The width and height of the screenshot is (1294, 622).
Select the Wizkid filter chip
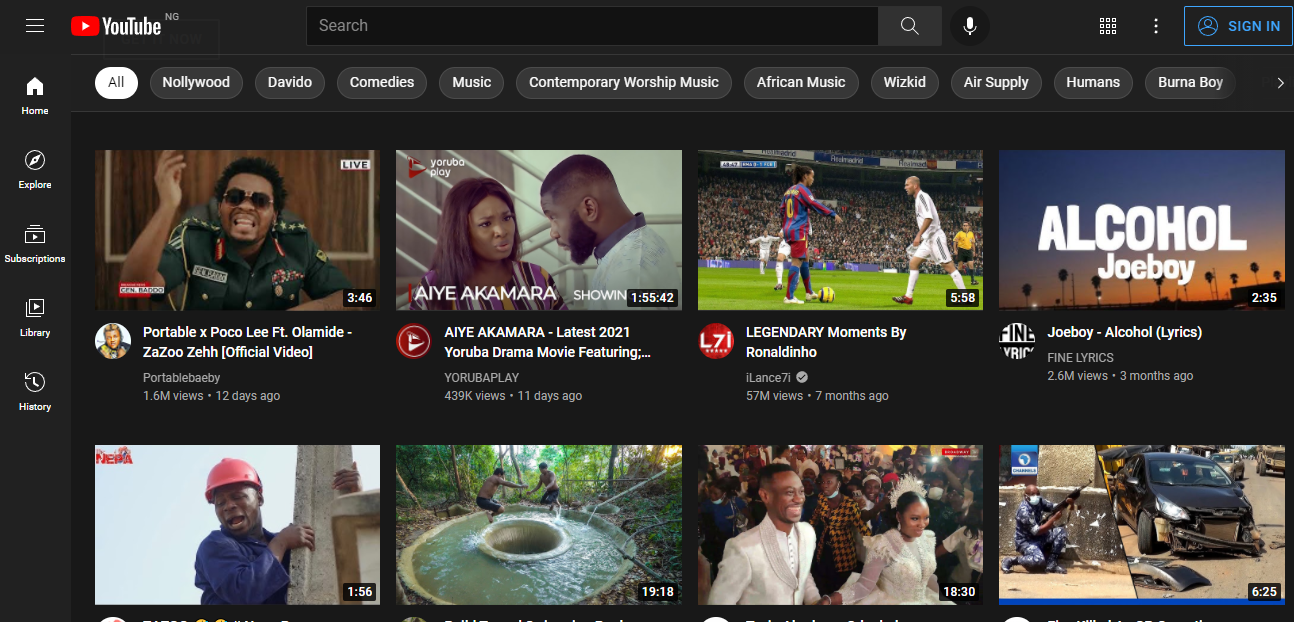[x=905, y=82]
